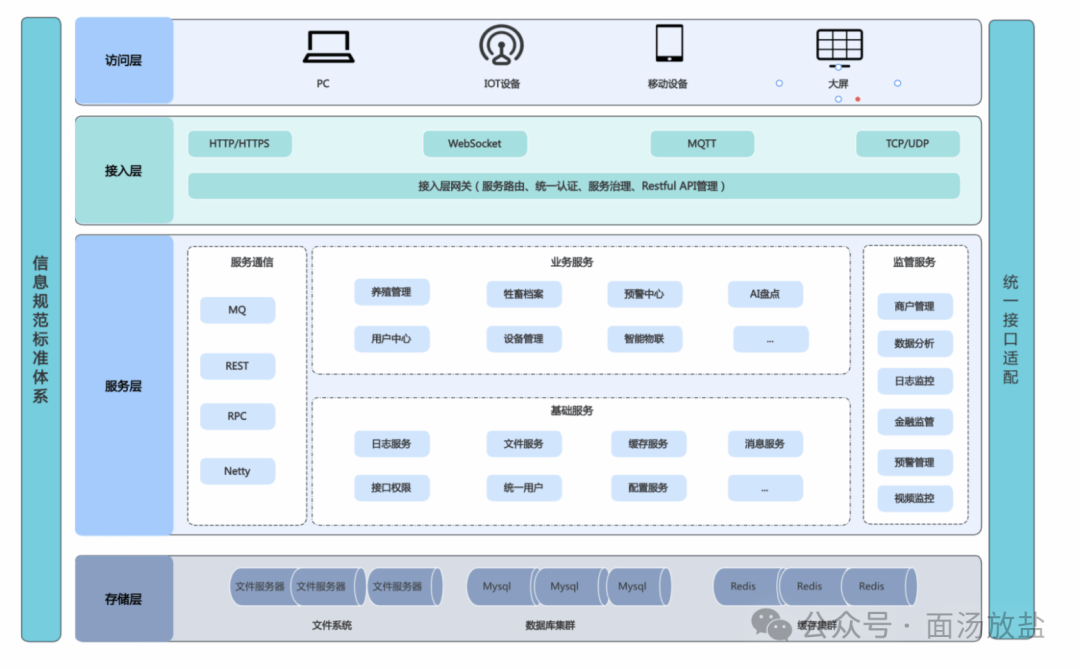Click the 大屏 text label
This screenshot has width=1080, height=669.
click(x=838, y=84)
